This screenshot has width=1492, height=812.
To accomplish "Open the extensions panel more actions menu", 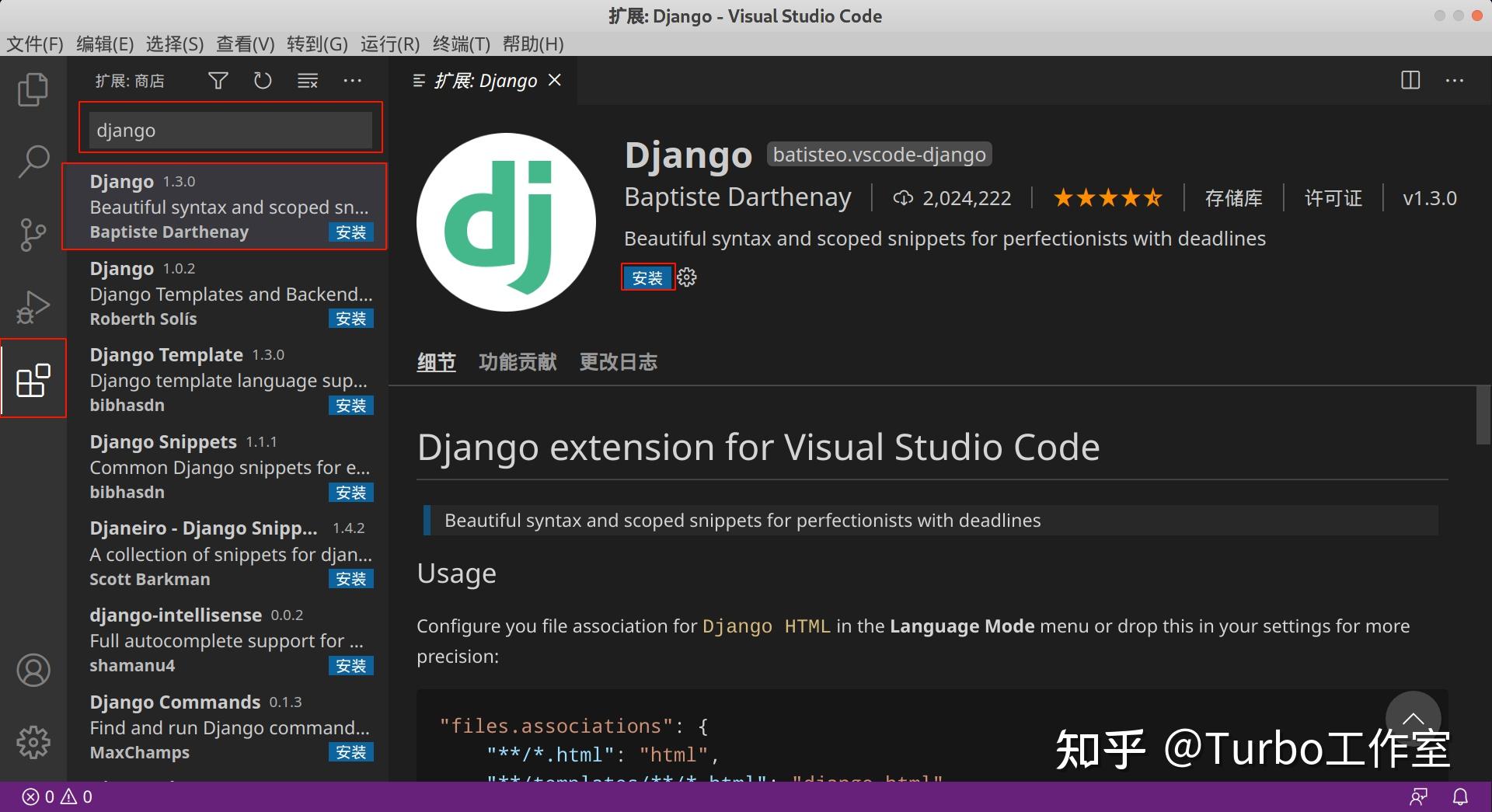I will [x=352, y=80].
